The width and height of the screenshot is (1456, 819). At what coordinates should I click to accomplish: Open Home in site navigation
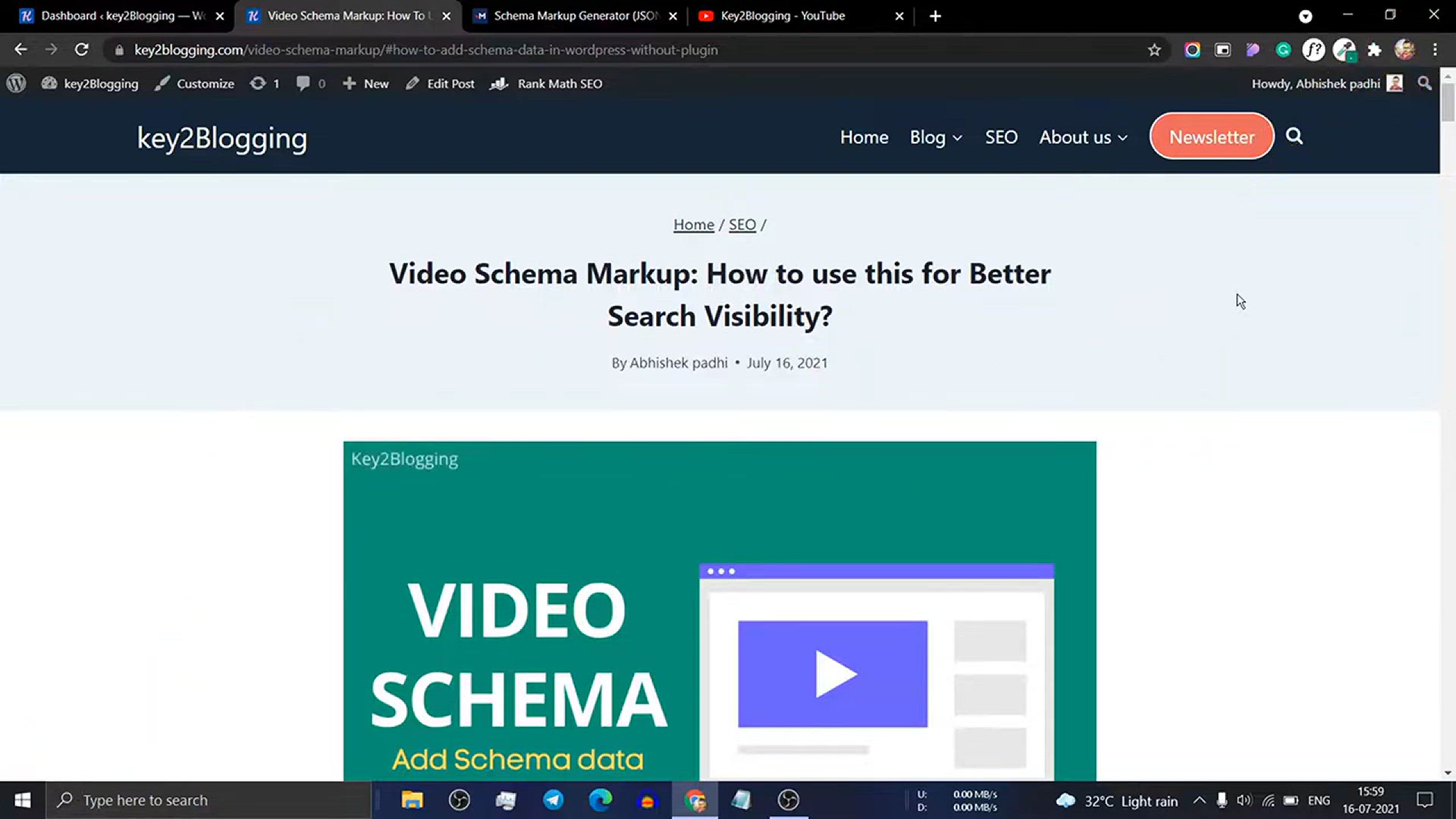tap(864, 137)
